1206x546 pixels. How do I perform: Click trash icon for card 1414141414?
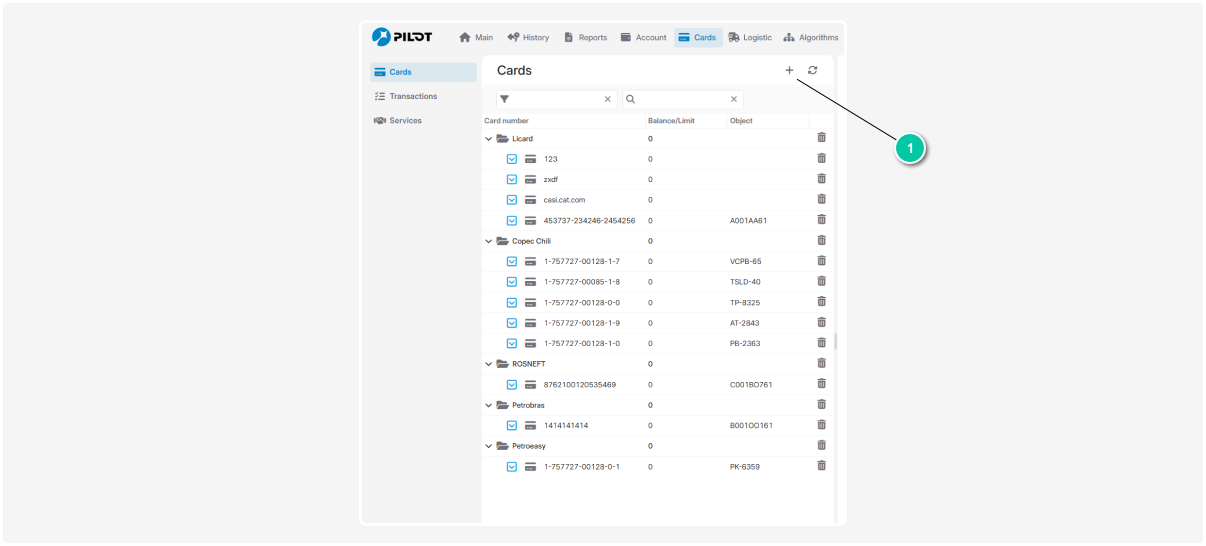(821, 425)
